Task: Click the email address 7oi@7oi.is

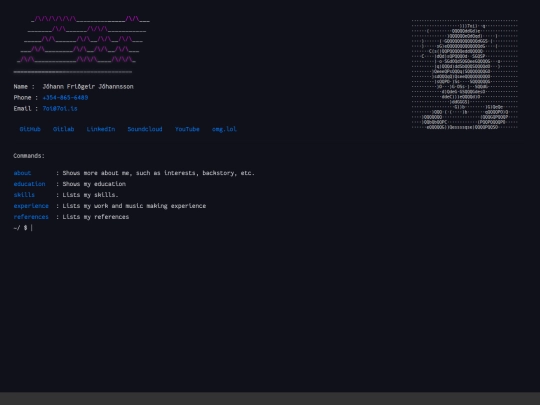Action: tap(60, 108)
